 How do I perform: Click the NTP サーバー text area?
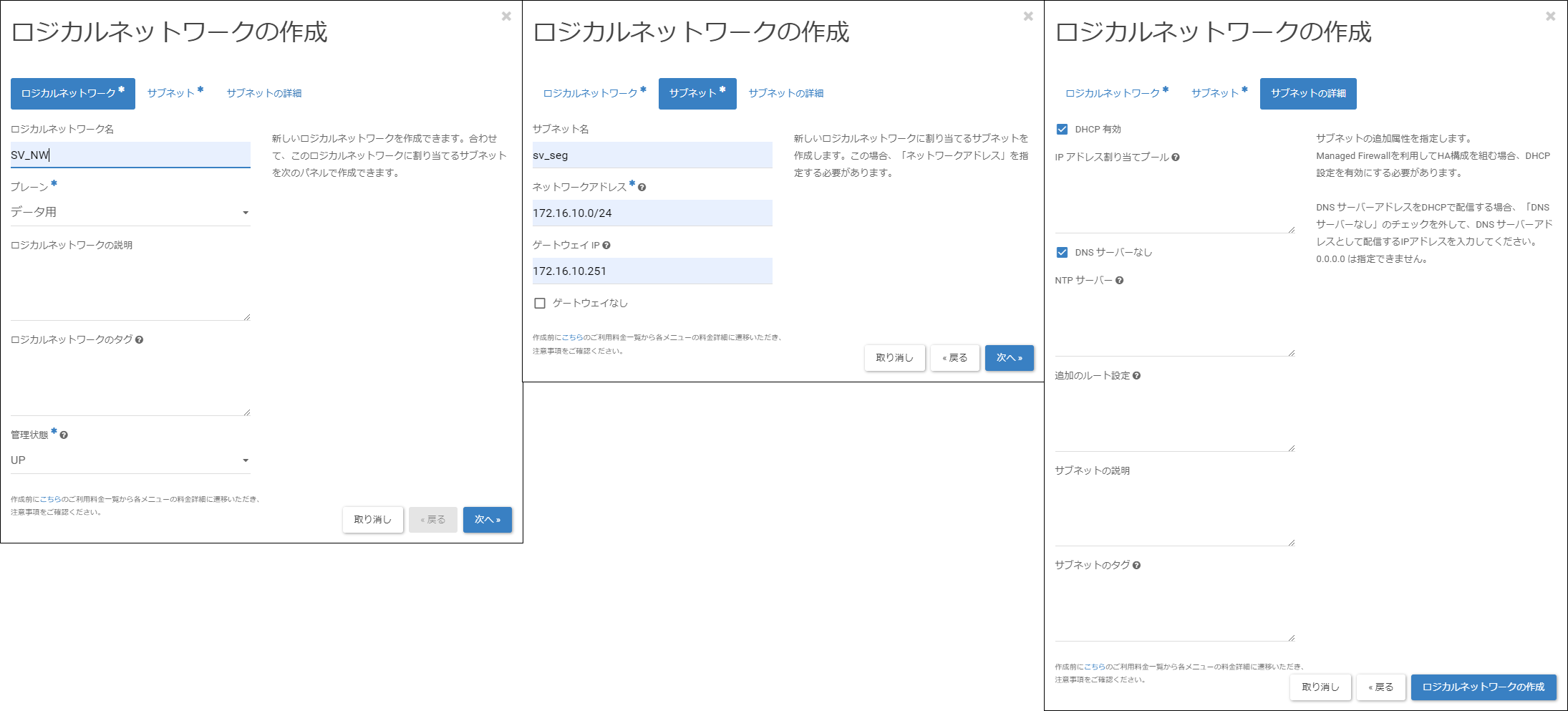(1175, 324)
